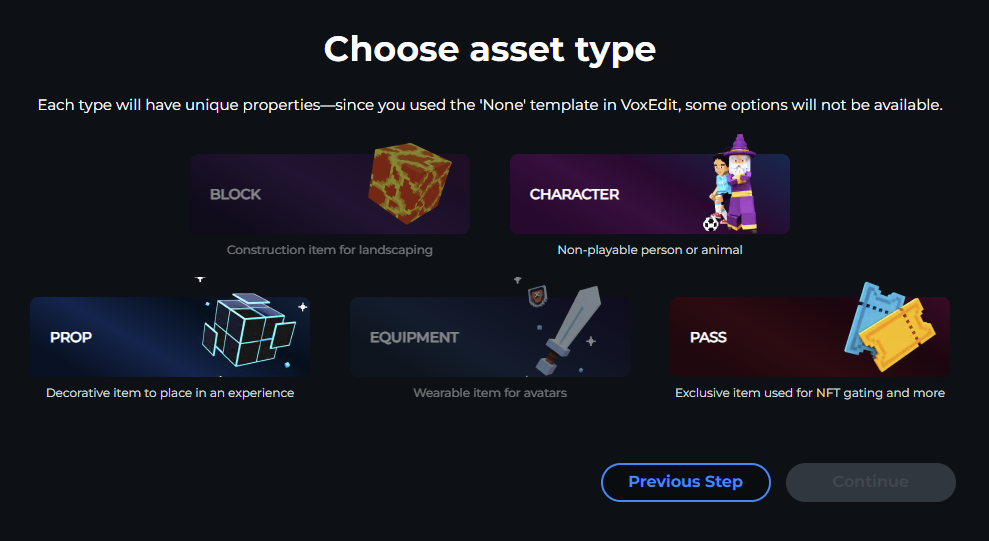Select the CHARACTER asset type label

[574, 194]
